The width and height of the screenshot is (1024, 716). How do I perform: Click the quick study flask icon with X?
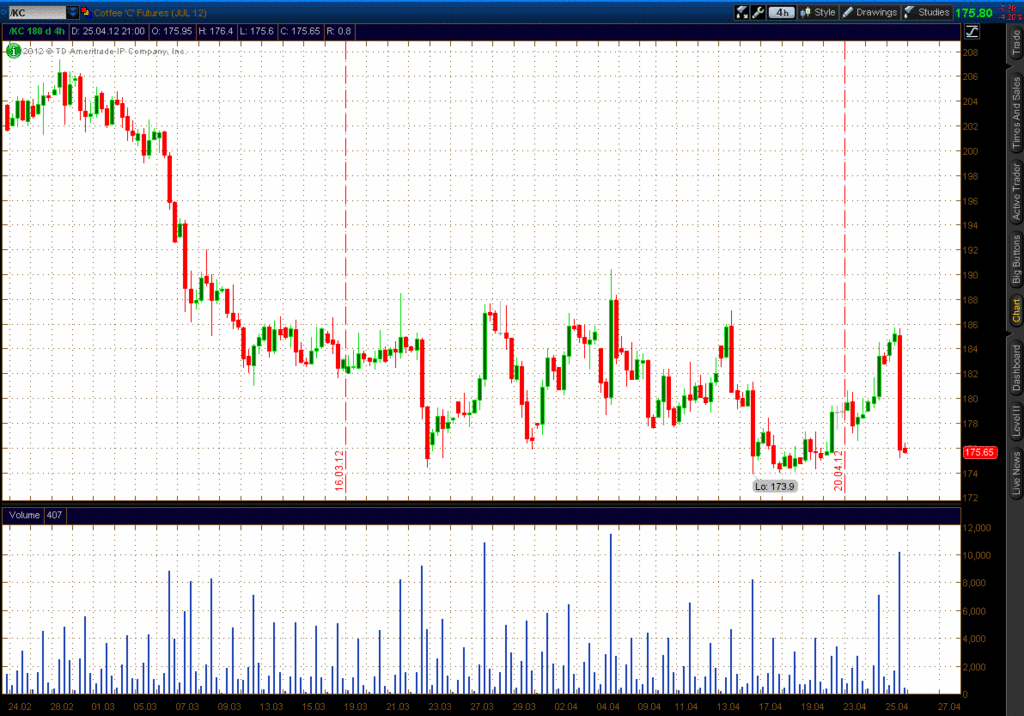coord(742,12)
